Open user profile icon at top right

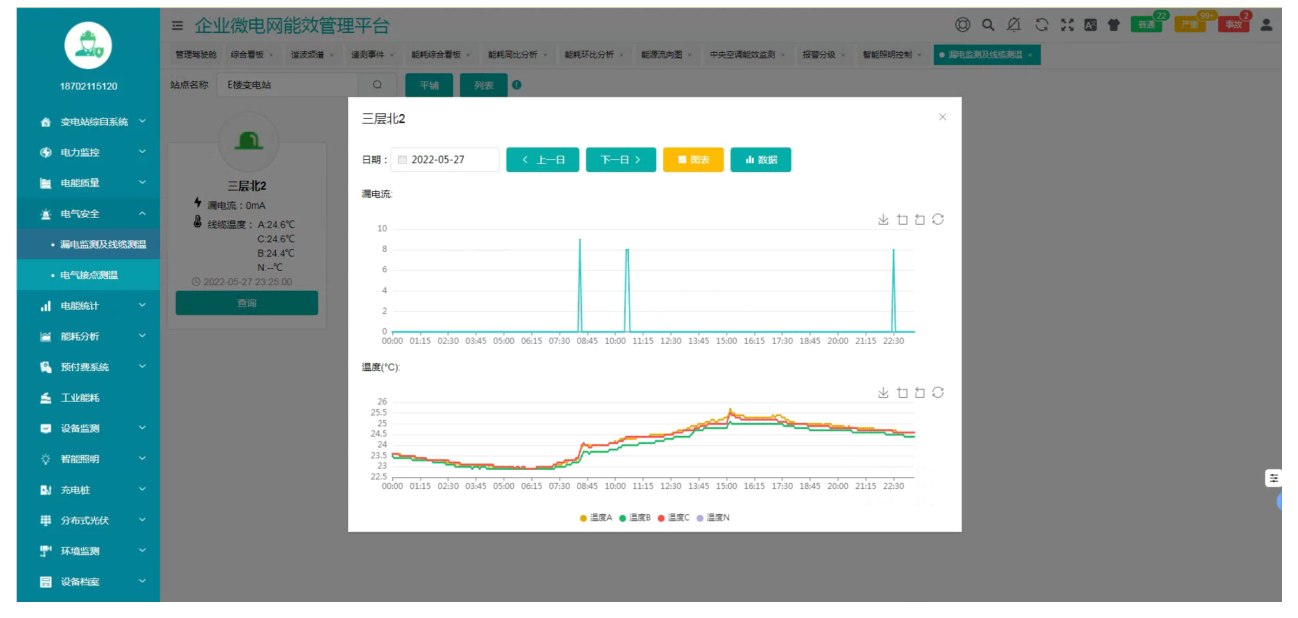1266,25
